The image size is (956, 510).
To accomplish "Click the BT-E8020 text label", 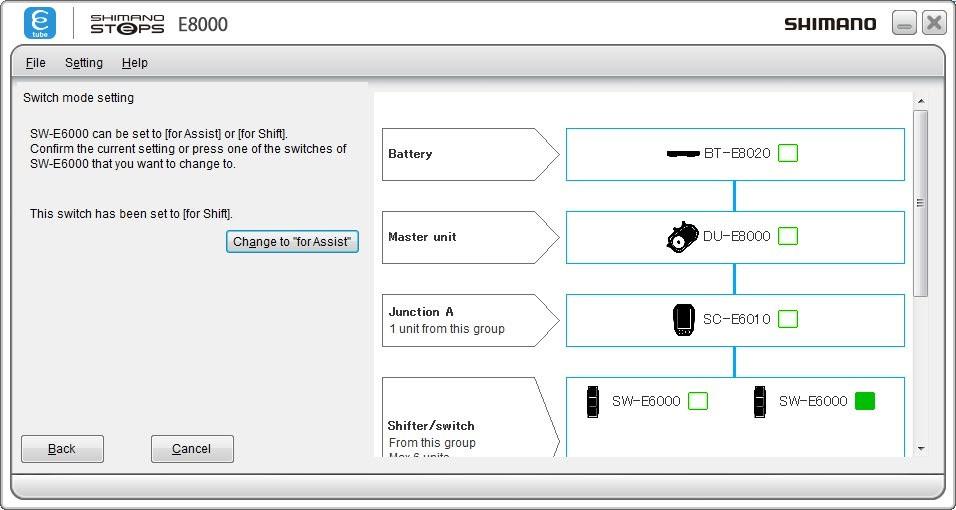I will click(x=737, y=153).
